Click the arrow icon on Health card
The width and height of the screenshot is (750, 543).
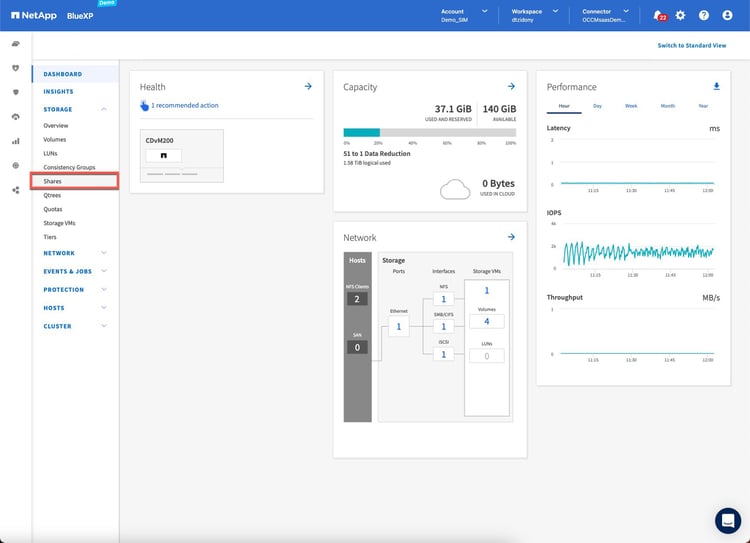pyautogui.click(x=308, y=87)
